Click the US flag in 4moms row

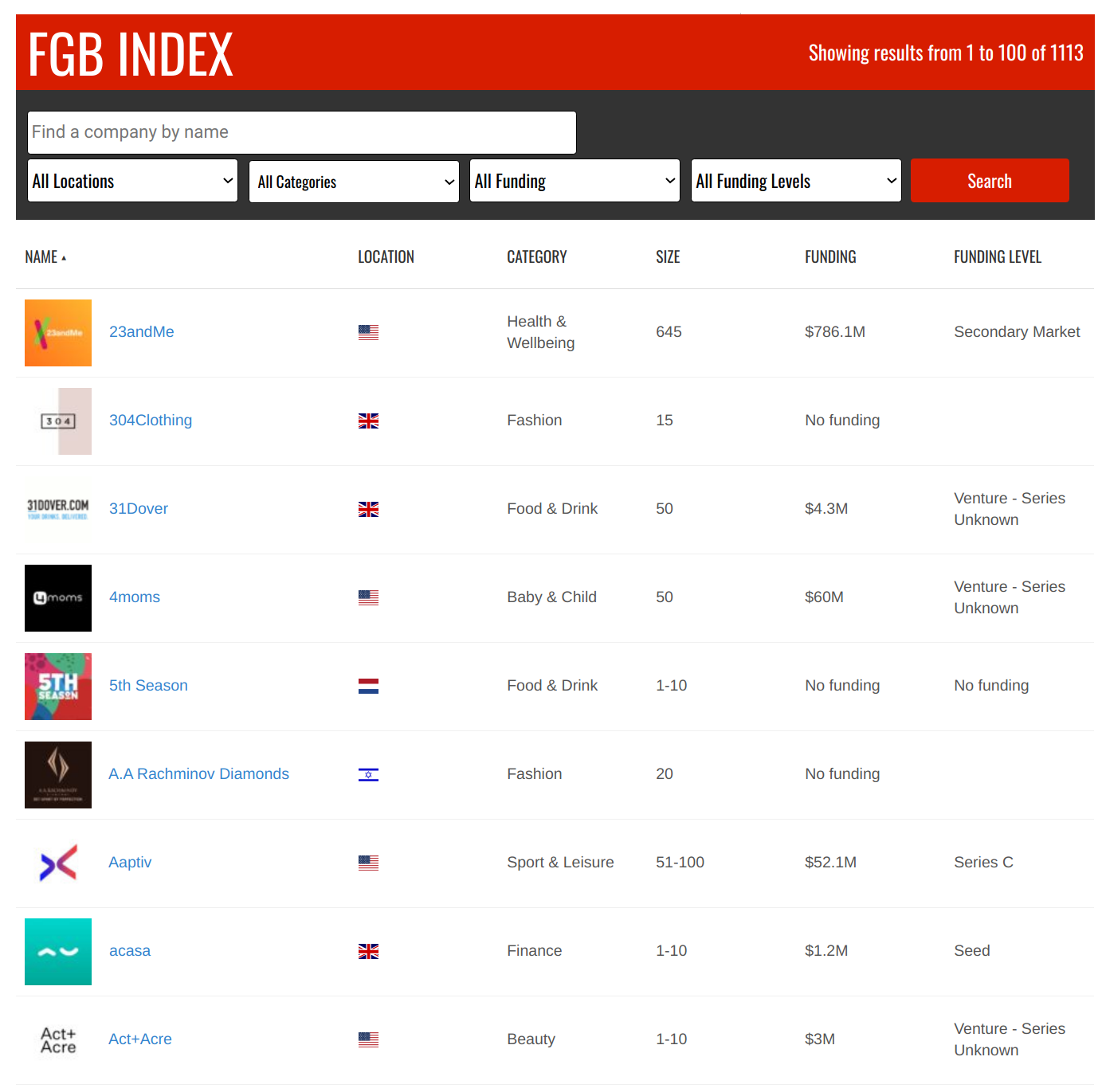pyautogui.click(x=368, y=598)
